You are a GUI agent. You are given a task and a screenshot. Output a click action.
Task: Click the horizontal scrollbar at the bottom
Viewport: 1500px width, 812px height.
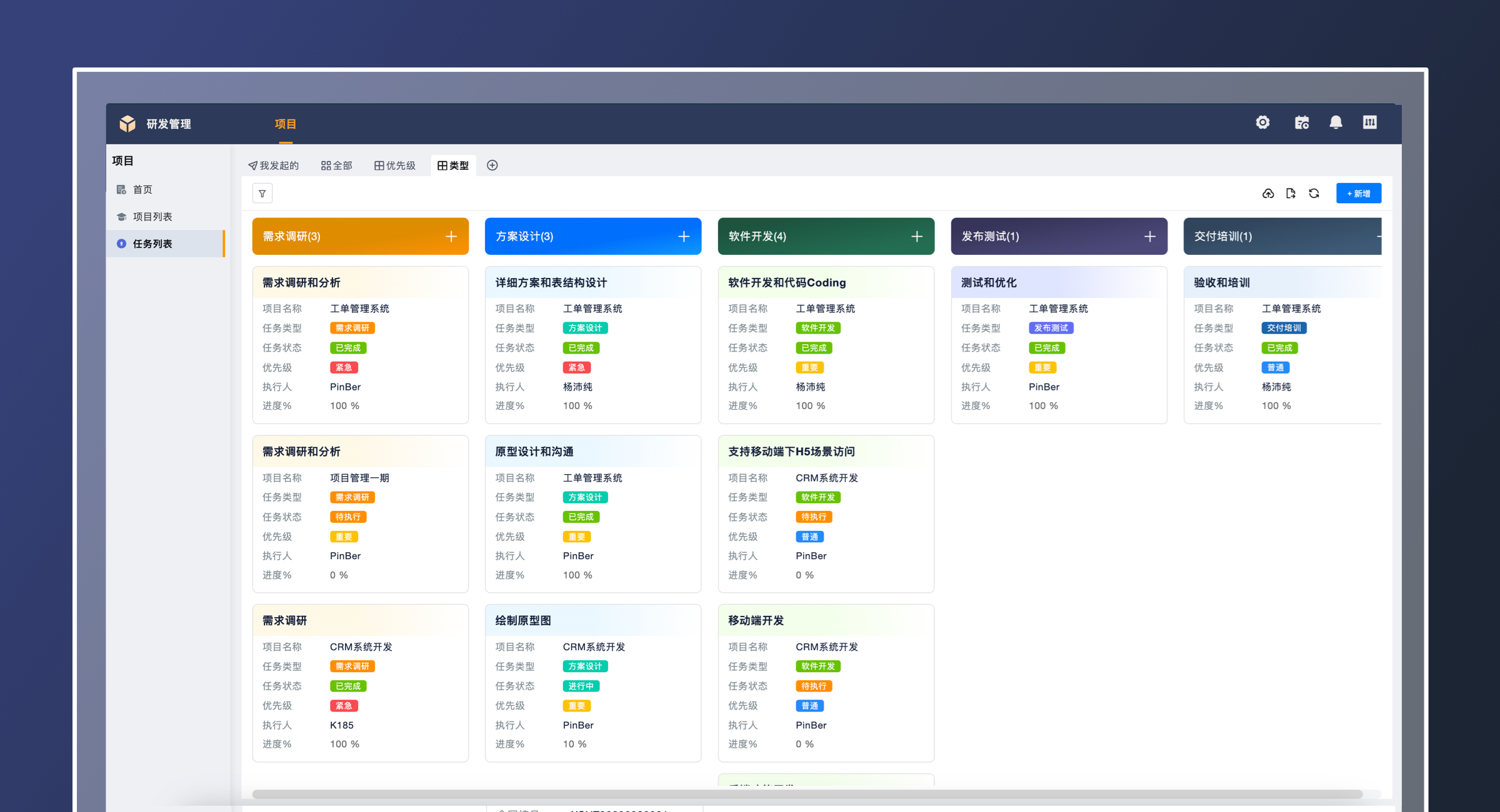tap(806, 794)
